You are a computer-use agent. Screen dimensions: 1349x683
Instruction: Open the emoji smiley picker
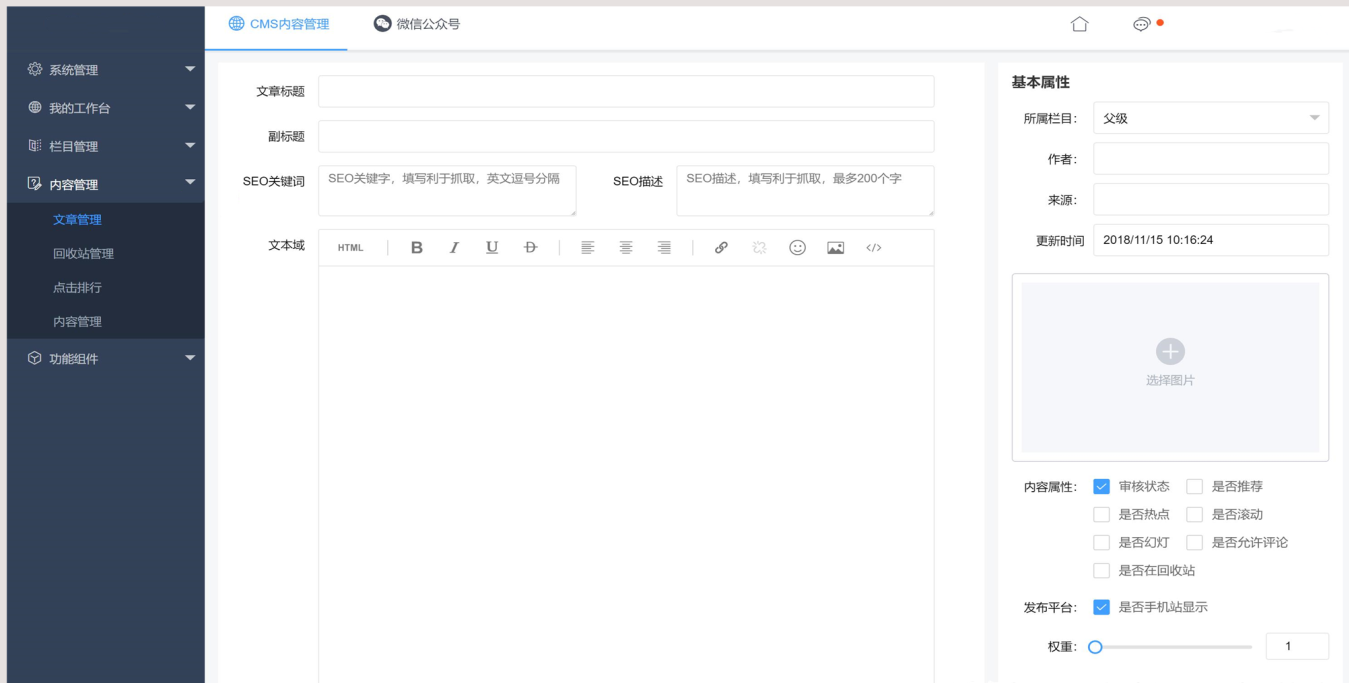pyautogui.click(x=797, y=248)
